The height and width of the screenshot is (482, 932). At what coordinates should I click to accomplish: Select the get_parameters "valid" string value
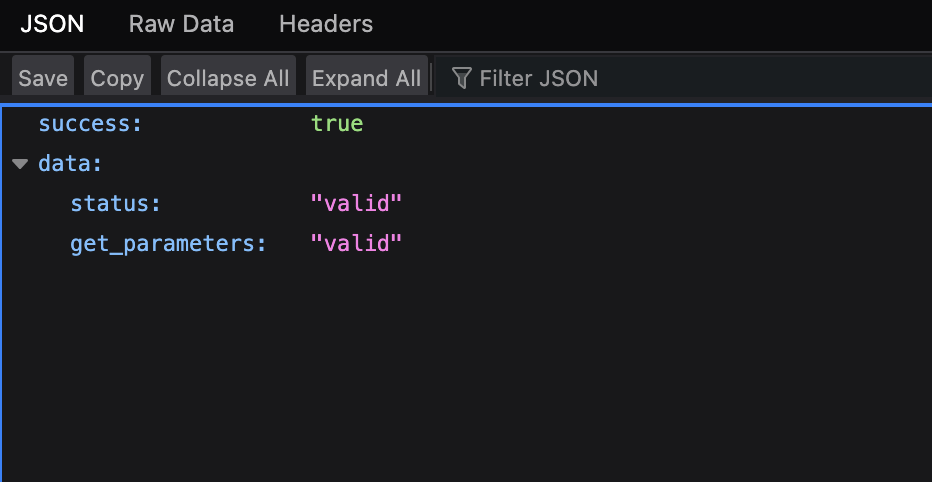(357, 244)
